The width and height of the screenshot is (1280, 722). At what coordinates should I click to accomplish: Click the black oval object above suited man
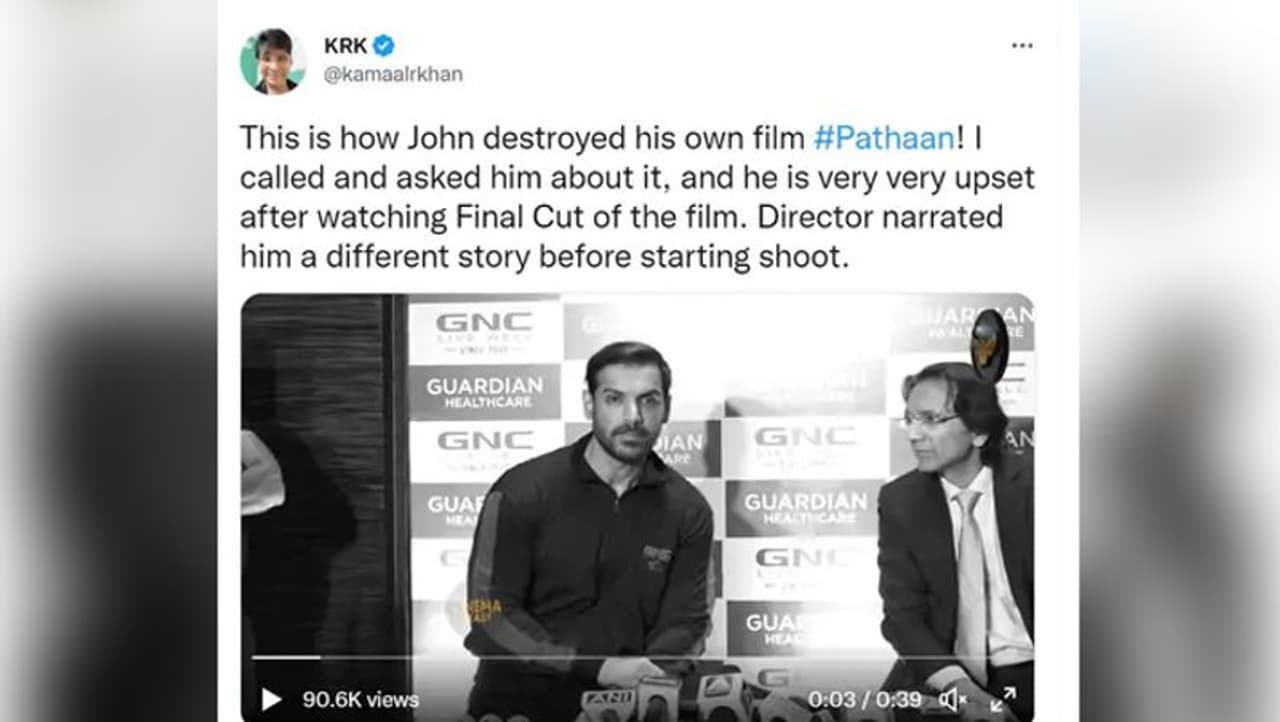990,346
